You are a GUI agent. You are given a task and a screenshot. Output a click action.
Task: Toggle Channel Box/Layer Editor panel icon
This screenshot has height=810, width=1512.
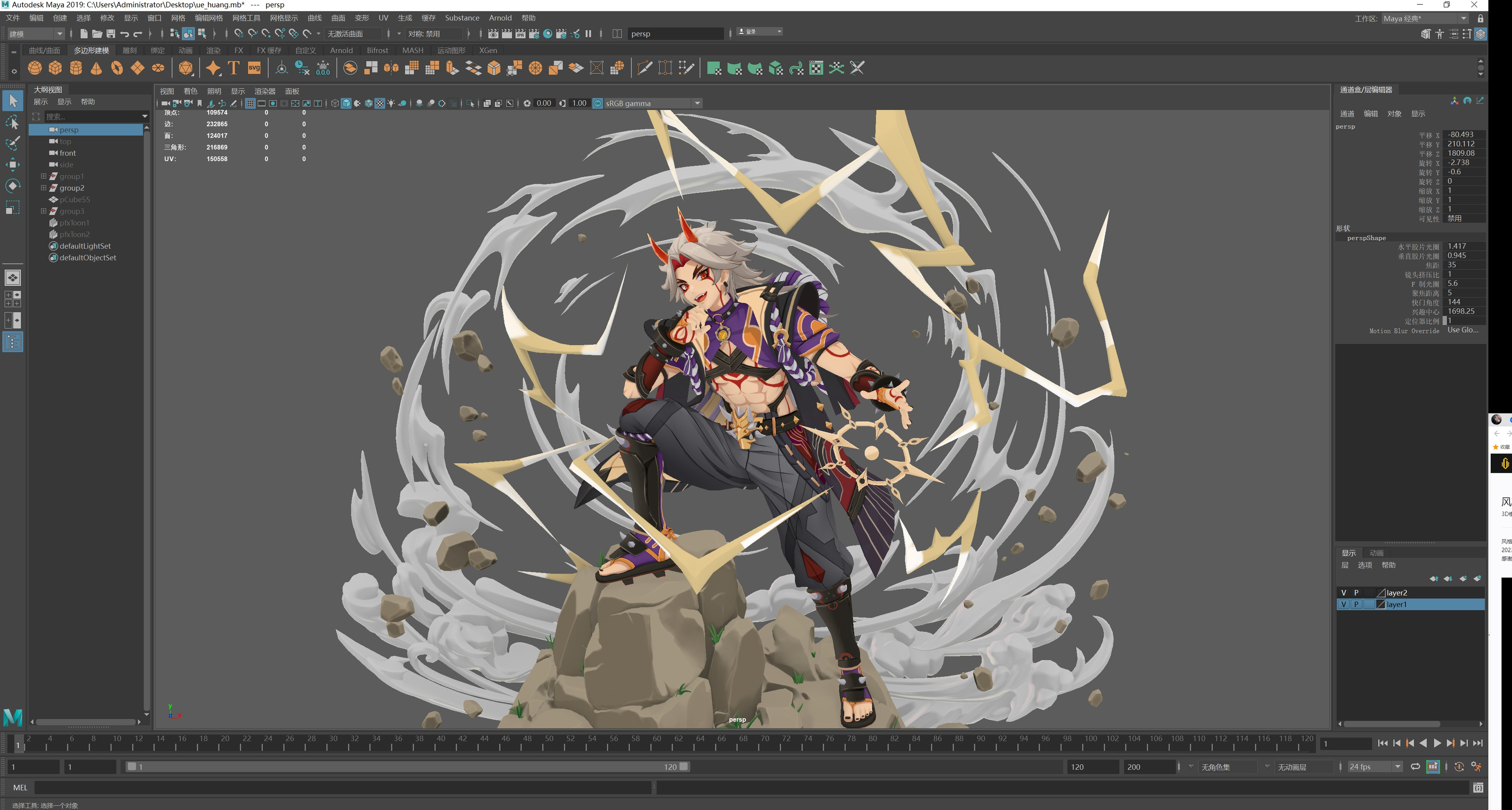pos(1481,34)
